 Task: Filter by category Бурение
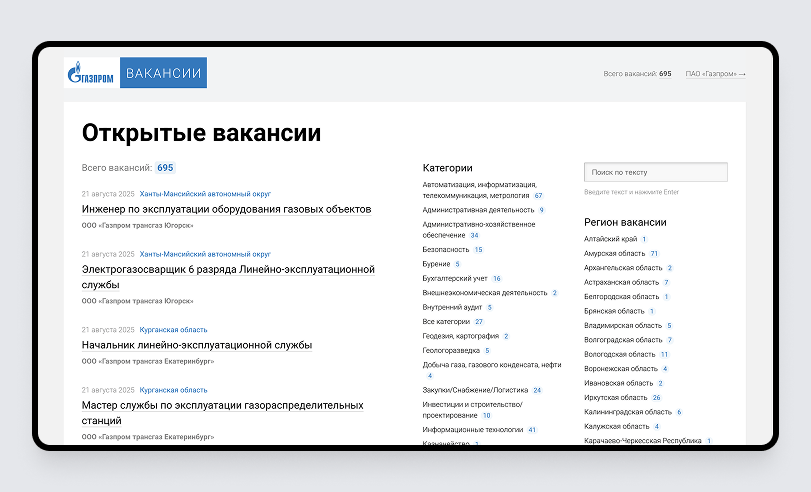pos(436,264)
